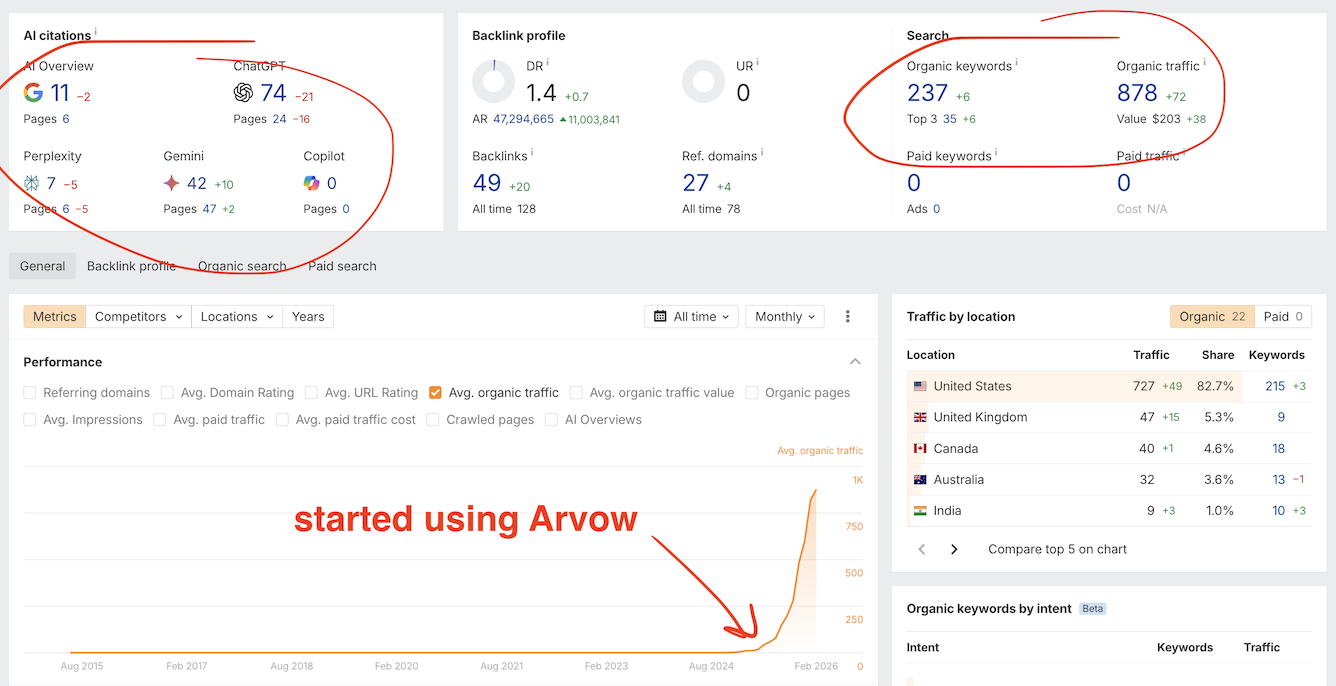Click the Copilot logo icon

[x=312, y=183]
